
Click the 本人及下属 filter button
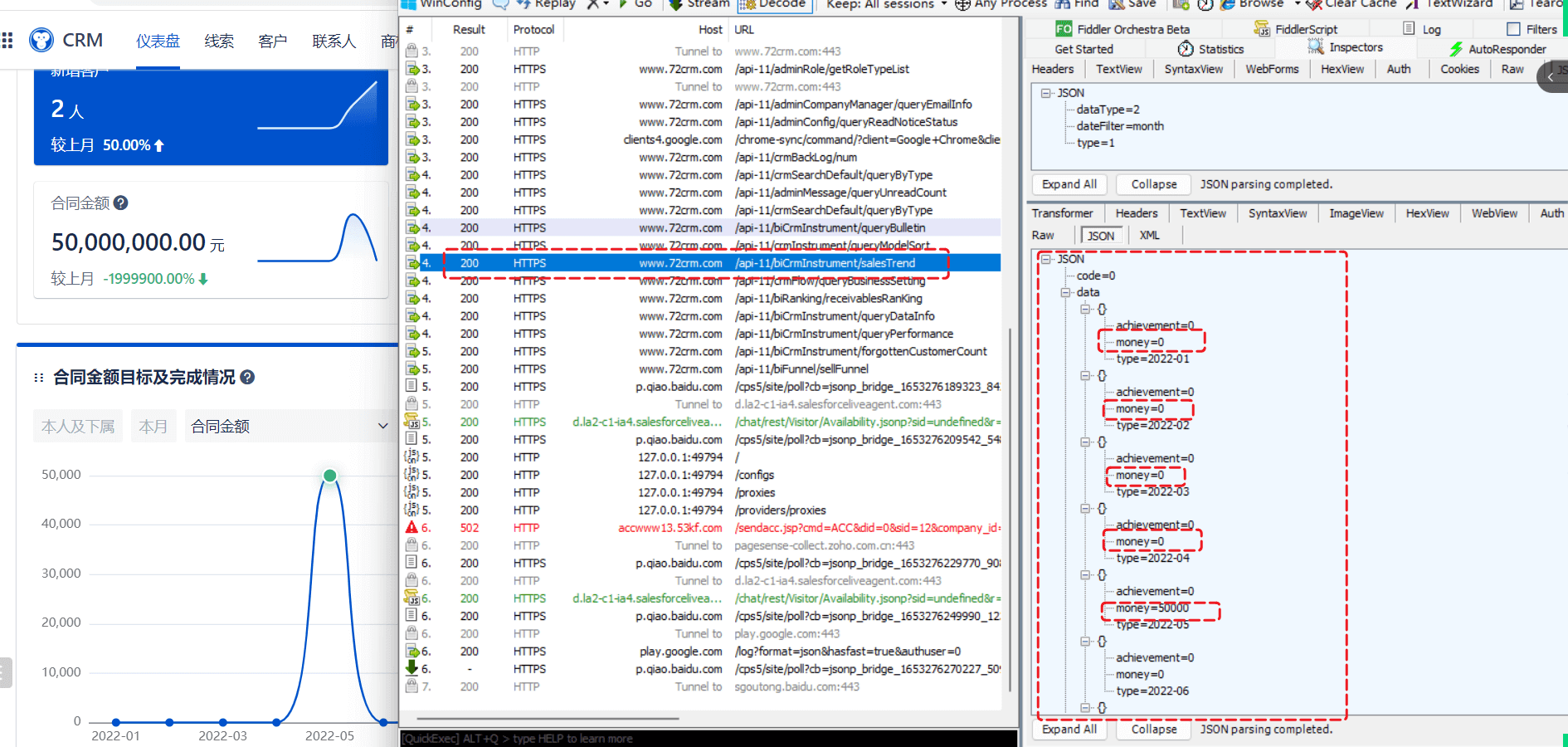(78, 426)
